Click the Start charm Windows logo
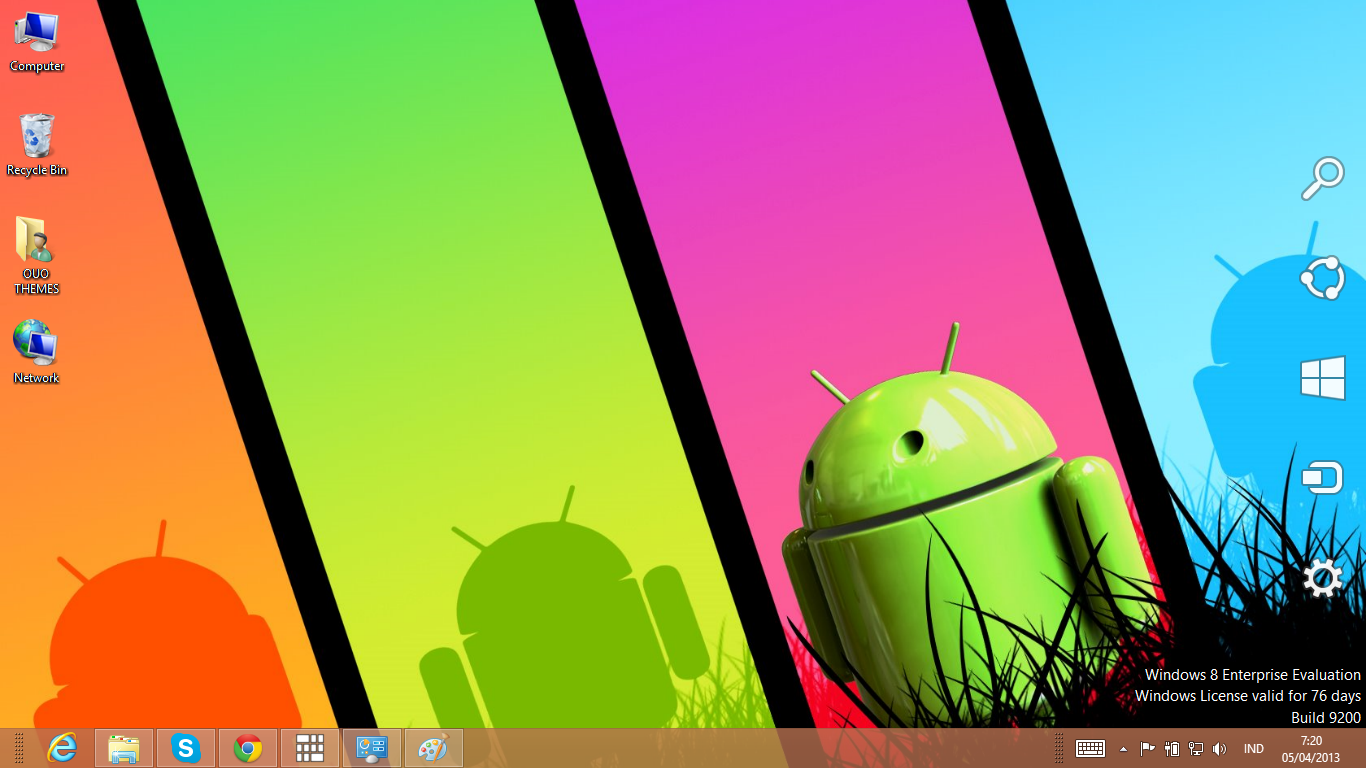Viewport: 1366px width, 768px height. pyautogui.click(x=1322, y=379)
